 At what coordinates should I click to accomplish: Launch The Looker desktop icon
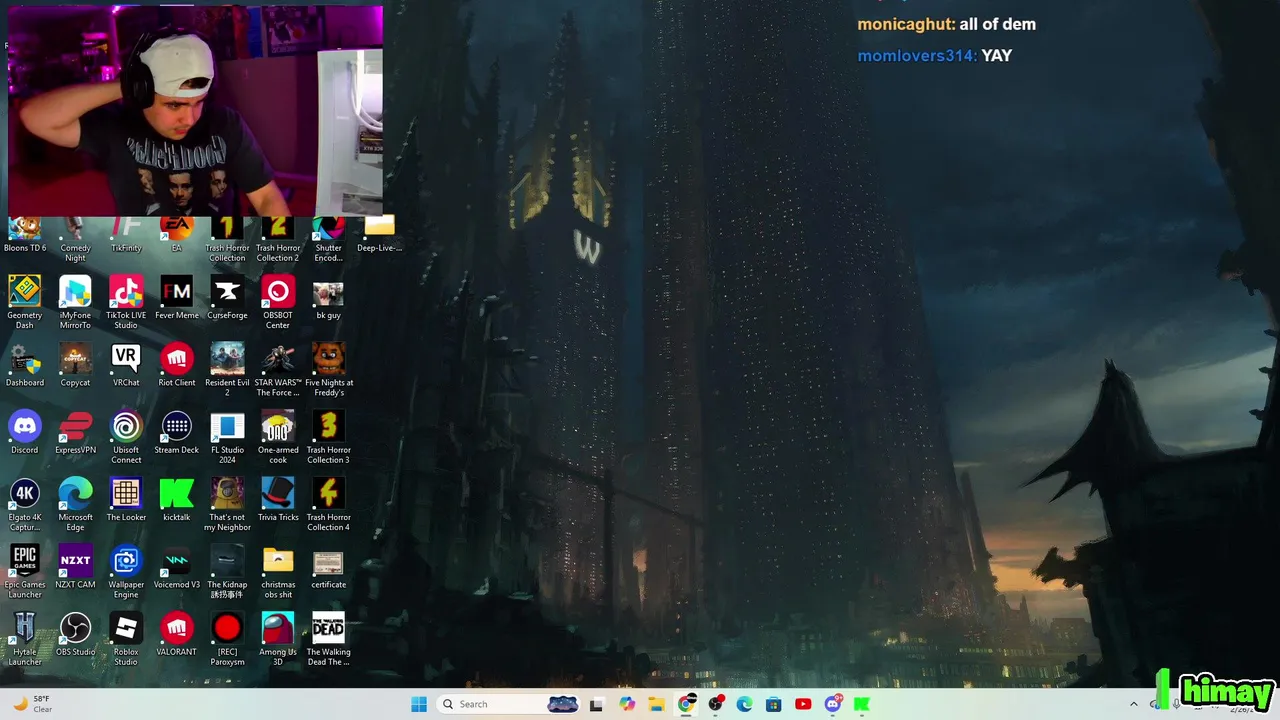[x=126, y=499]
